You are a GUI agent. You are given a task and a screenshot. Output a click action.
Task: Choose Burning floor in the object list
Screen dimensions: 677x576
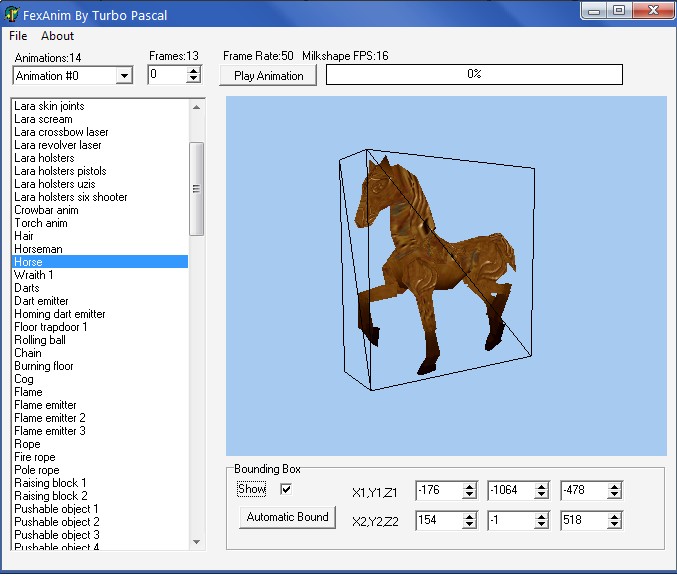(43, 366)
